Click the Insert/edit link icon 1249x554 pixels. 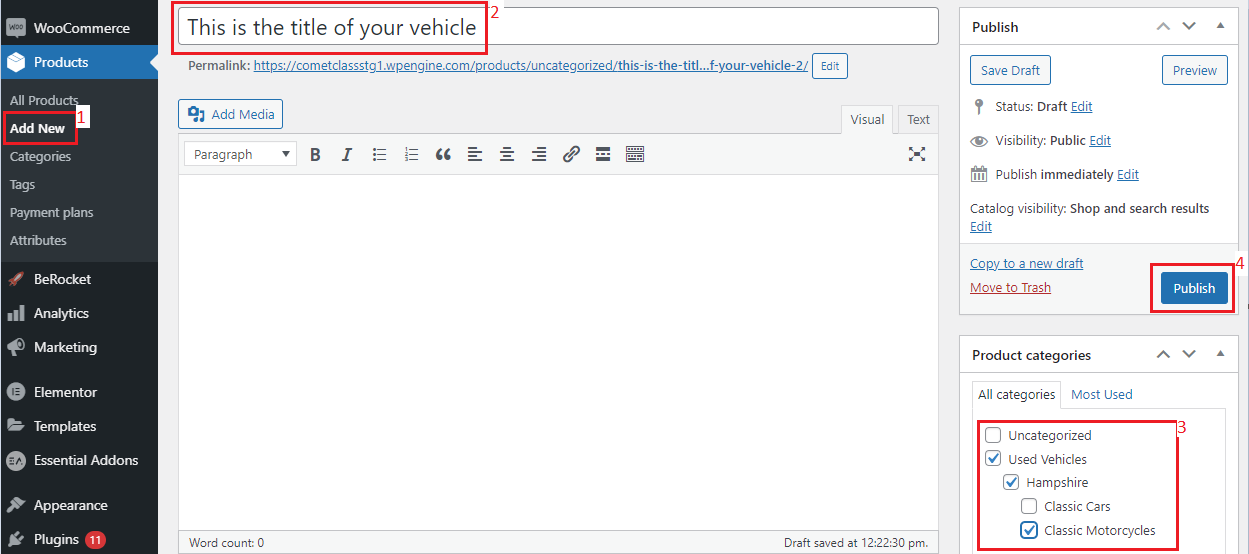571,155
